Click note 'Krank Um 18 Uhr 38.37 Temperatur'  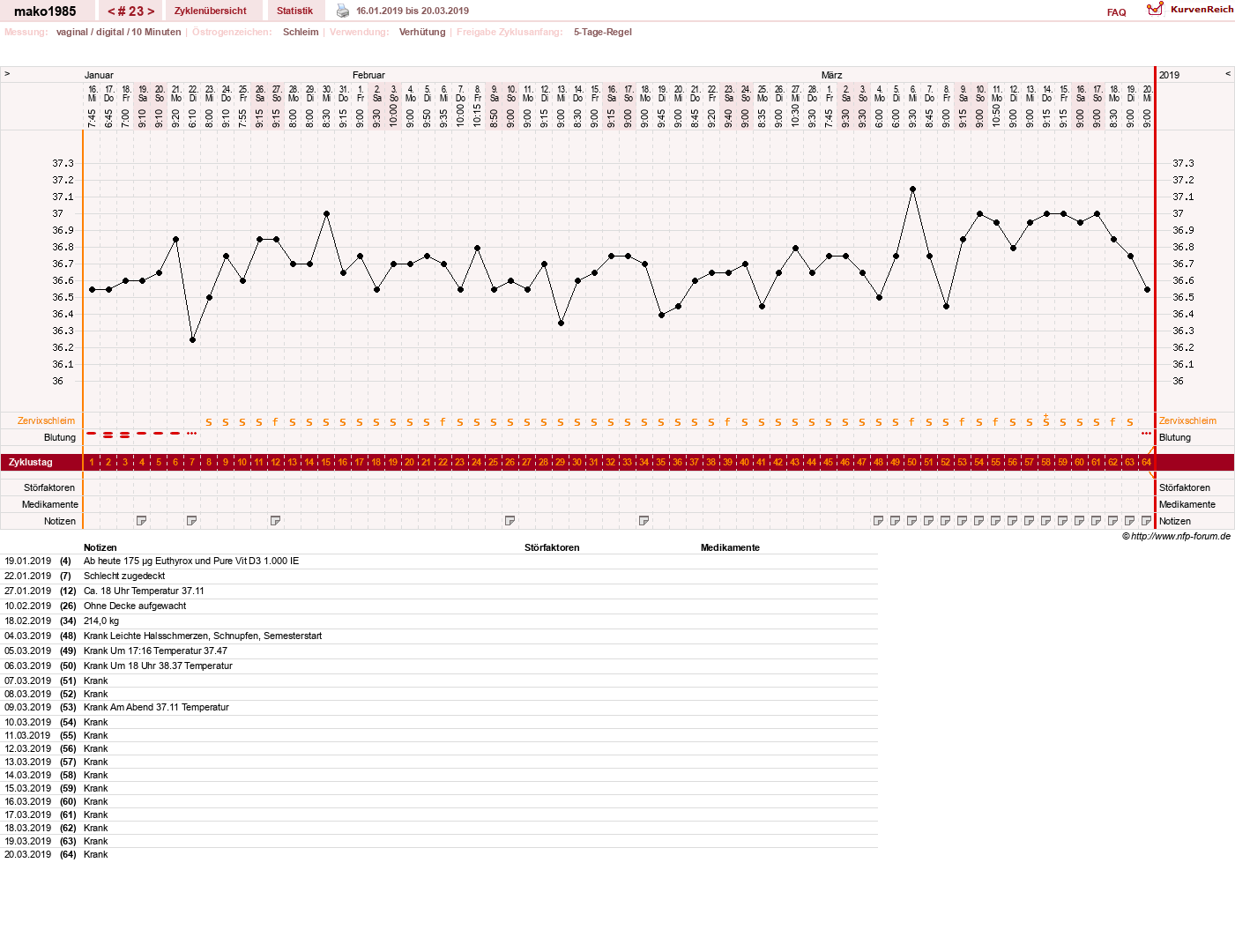point(158,666)
